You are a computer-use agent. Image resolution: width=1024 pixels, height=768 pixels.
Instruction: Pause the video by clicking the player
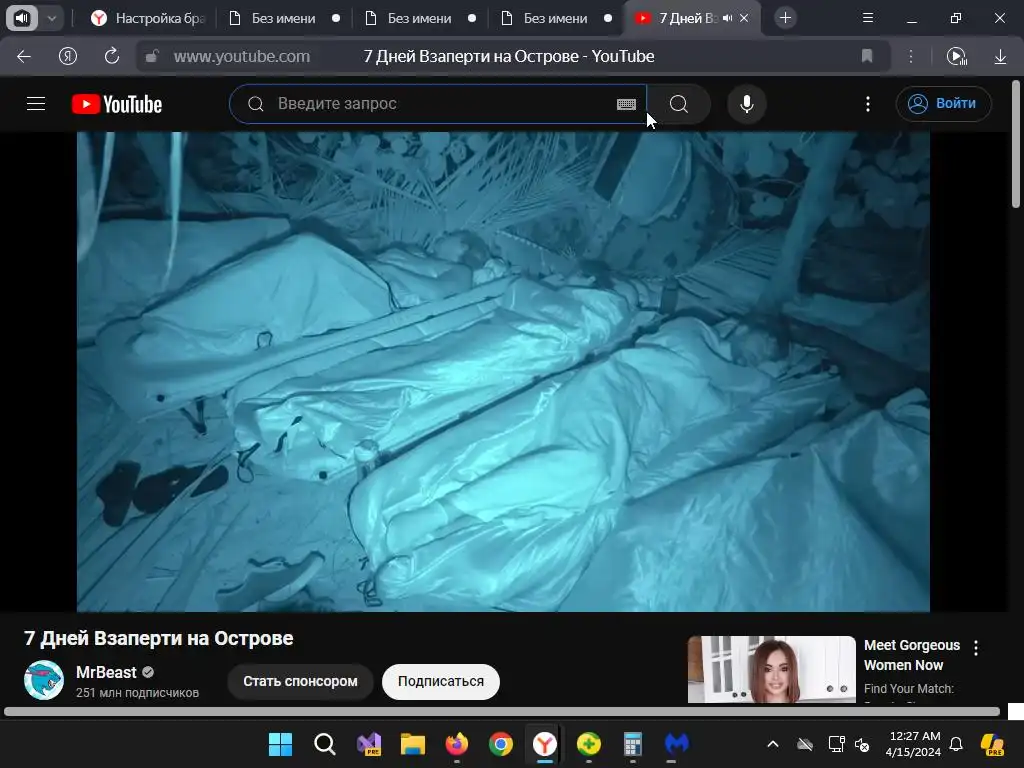pos(504,372)
